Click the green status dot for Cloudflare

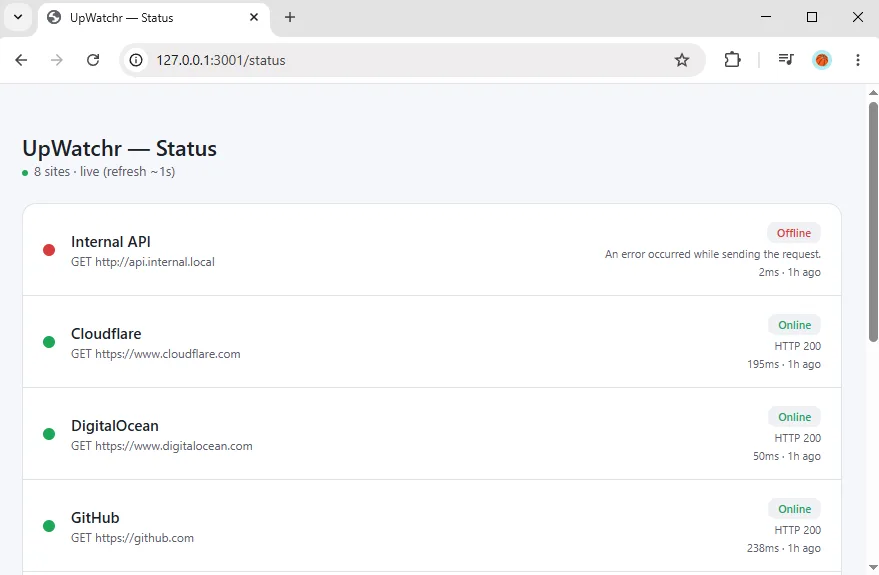point(49,342)
